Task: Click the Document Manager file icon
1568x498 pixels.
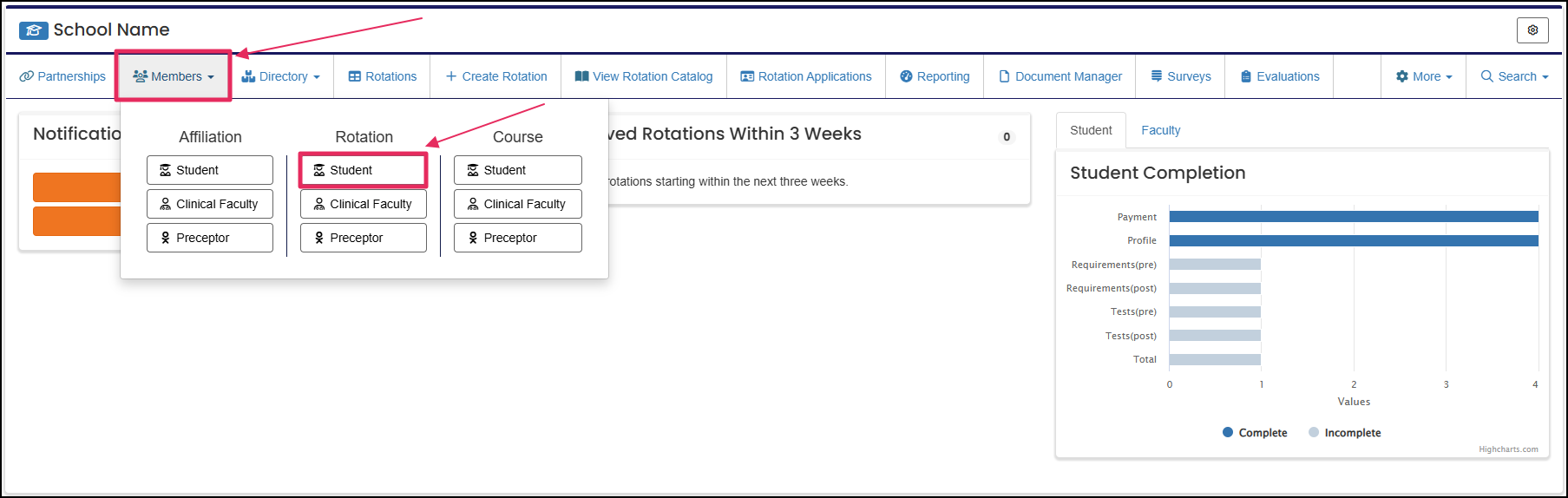Action: coord(1004,76)
